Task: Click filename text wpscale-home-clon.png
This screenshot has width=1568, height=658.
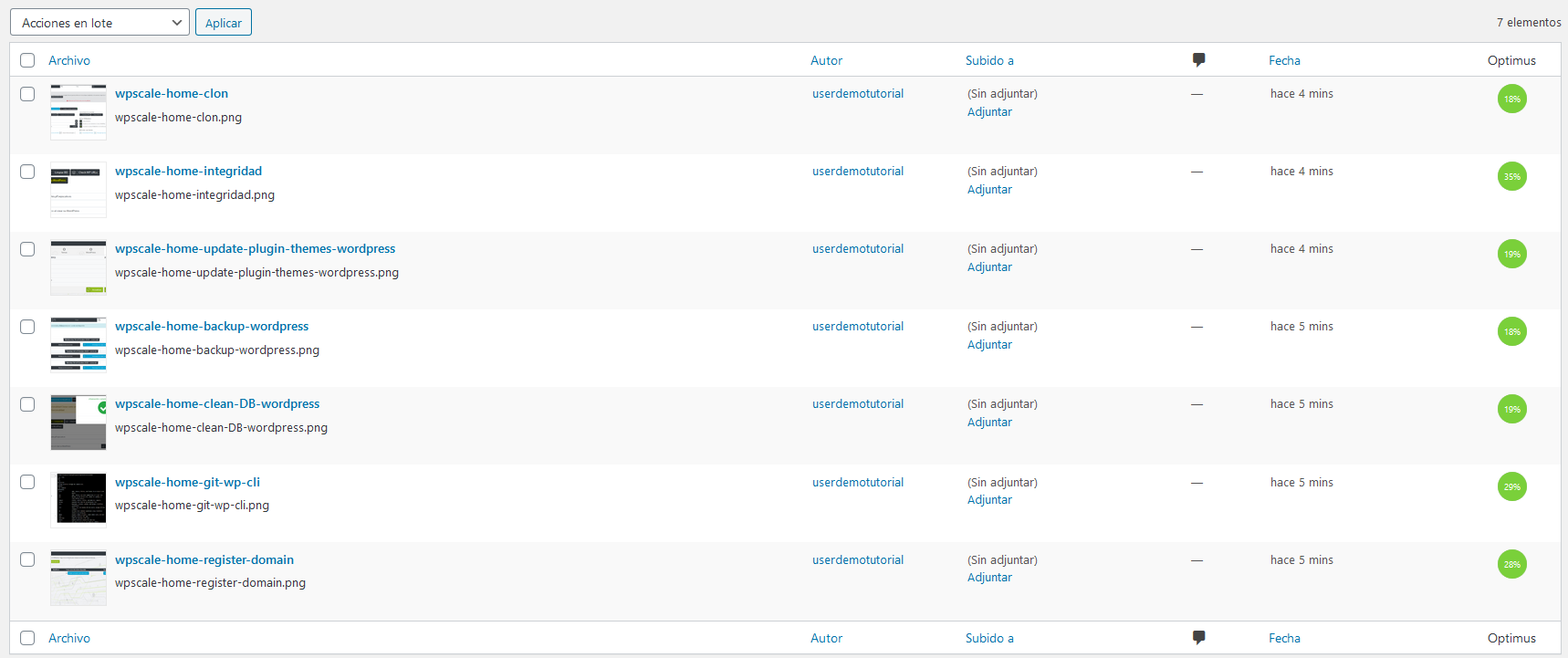Action: (178, 117)
